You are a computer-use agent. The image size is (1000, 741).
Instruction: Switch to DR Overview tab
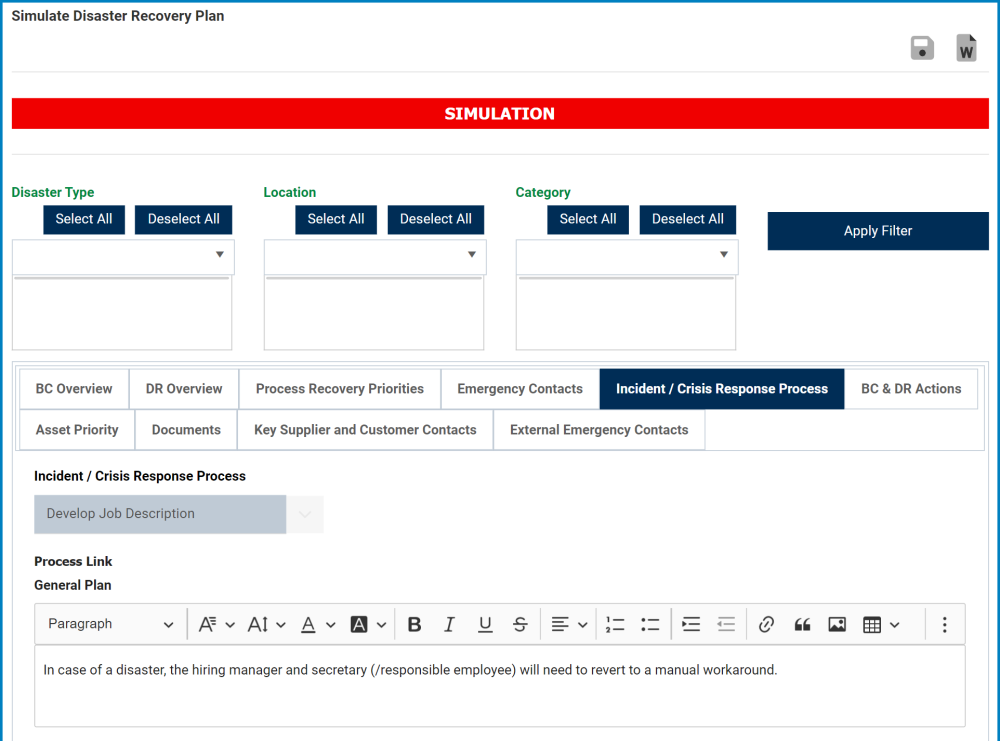[x=184, y=389]
